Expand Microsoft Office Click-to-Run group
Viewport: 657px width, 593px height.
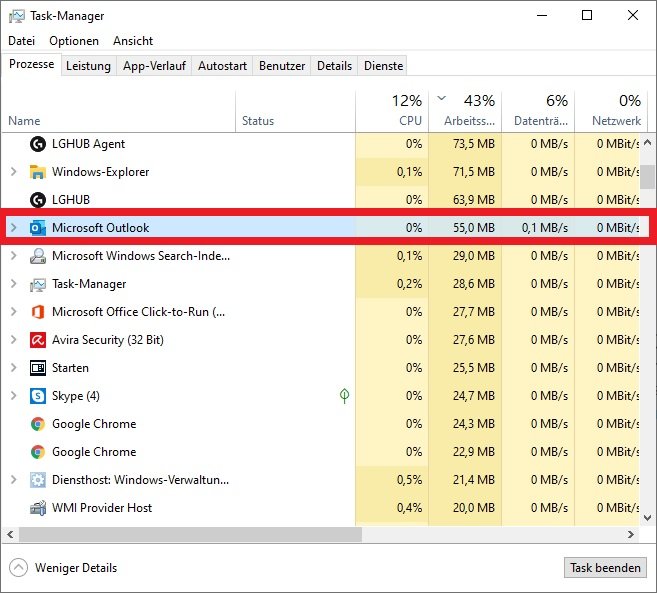13,312
